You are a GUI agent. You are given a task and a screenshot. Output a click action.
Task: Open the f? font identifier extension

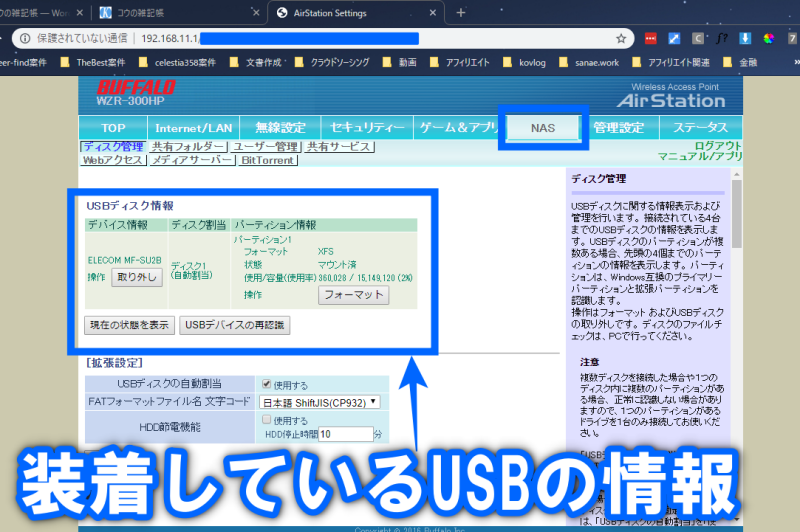pos(721,38)
